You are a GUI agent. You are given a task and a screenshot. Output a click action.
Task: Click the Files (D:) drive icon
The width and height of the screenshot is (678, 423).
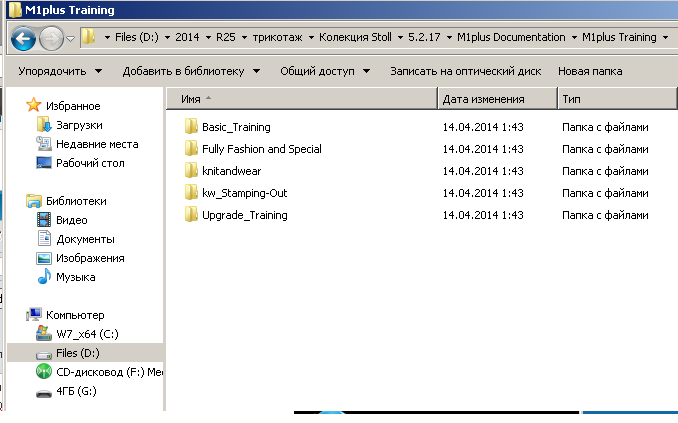click(44, 354)
